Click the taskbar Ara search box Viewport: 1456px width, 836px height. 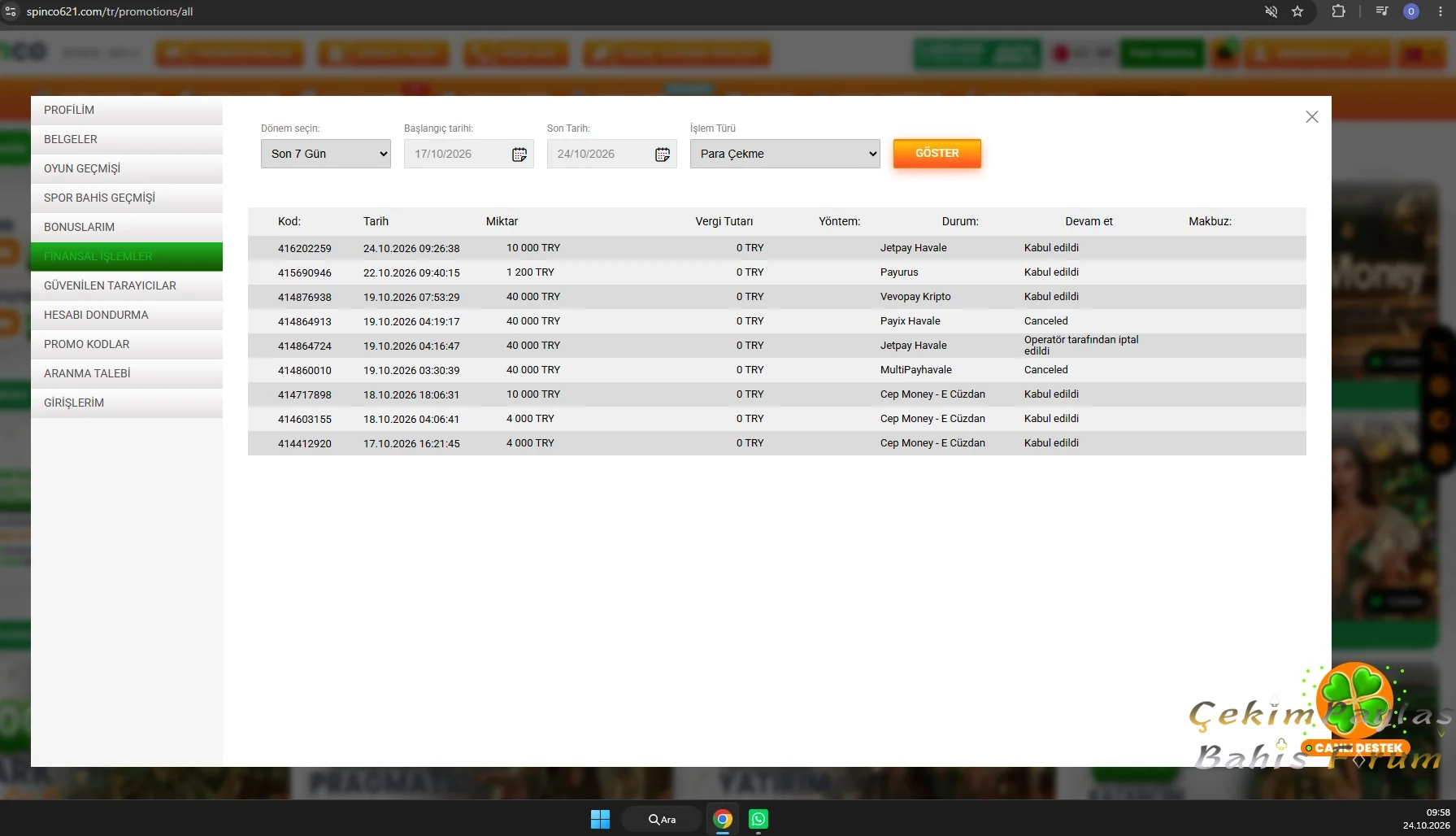pyautogui.click(x=662, y=819)
